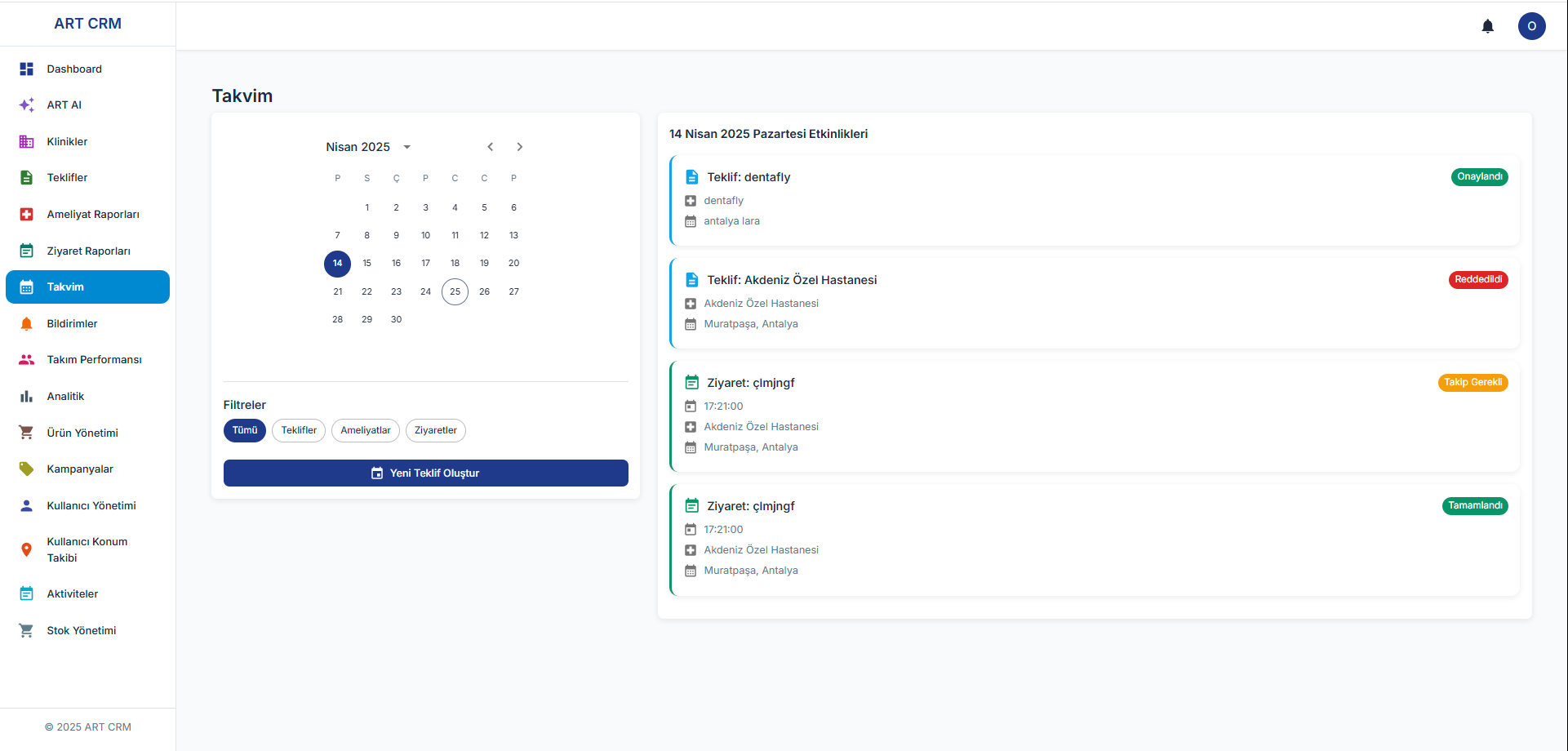The image size is (1568, 751).
Task: Open Dashboard from the sidebar
Action: pyautogui.click(x=74, y=69)
